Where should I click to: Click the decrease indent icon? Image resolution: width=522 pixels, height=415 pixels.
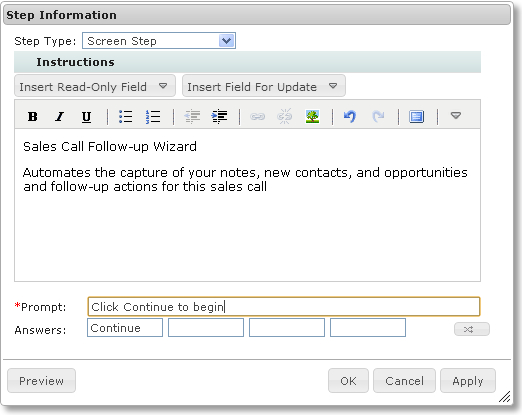click(x=192, y=117)
